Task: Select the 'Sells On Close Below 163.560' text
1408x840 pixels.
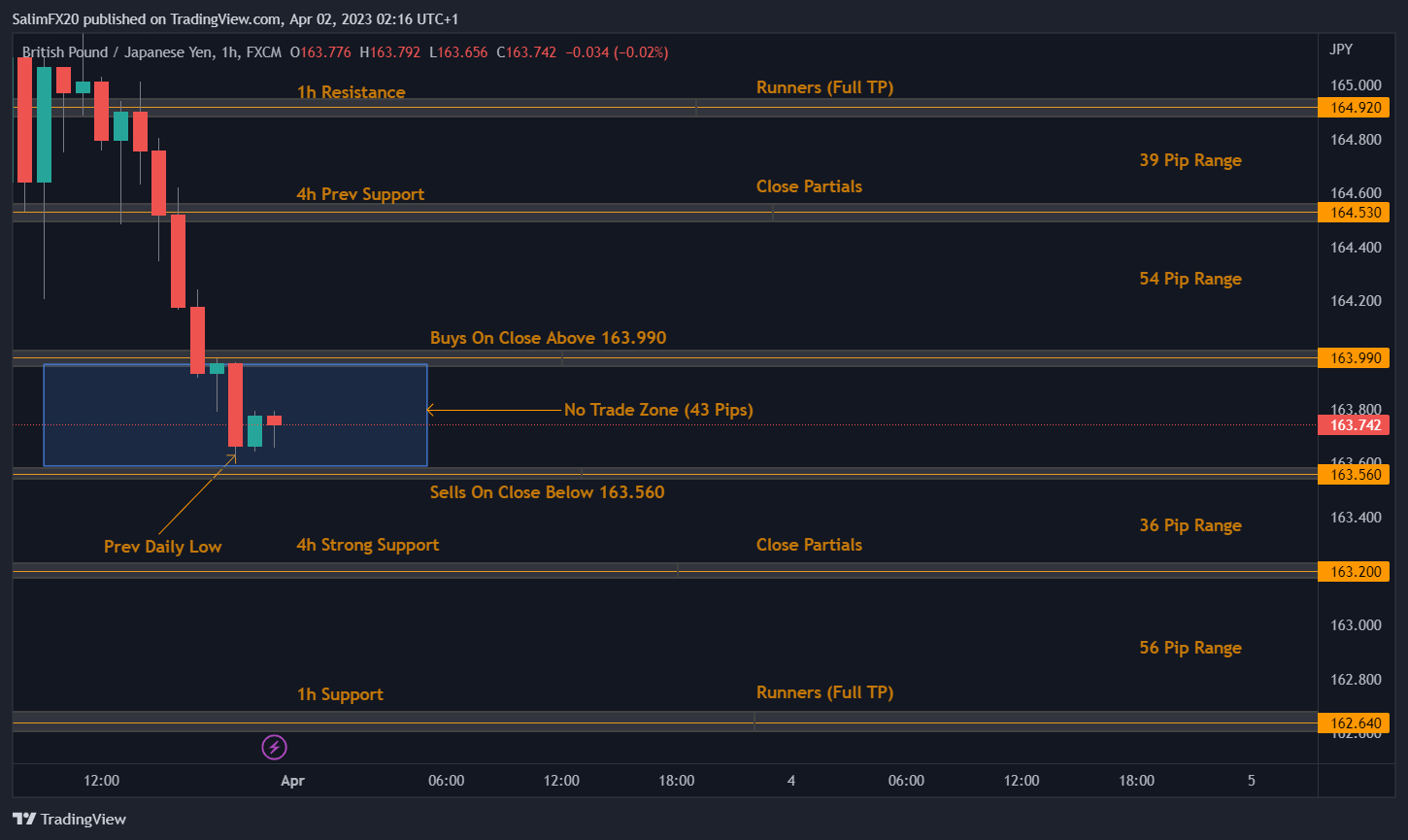Action: coord(547,492)
